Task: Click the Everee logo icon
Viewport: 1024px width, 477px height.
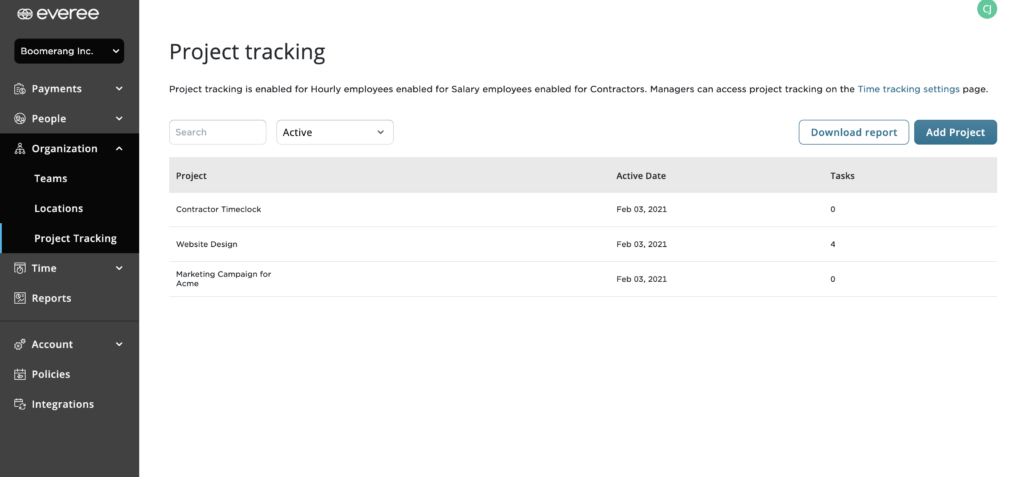Action: pyautogui.click(x=25, y=14)
